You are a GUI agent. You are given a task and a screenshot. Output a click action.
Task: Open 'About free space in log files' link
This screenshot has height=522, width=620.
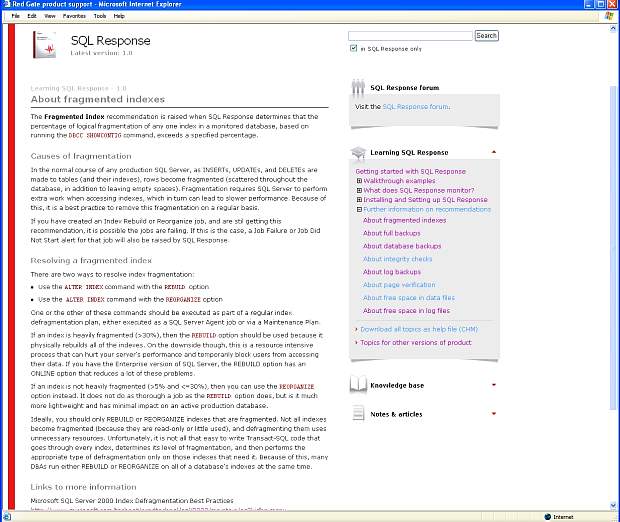pyautogui.click(x=406, y=311)
